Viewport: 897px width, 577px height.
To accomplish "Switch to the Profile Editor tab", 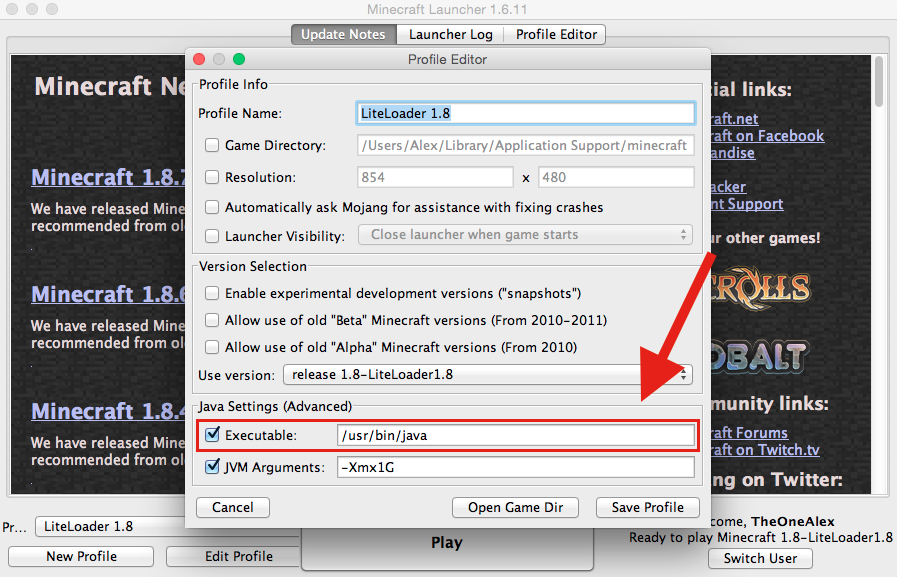I will coord(556,34).
